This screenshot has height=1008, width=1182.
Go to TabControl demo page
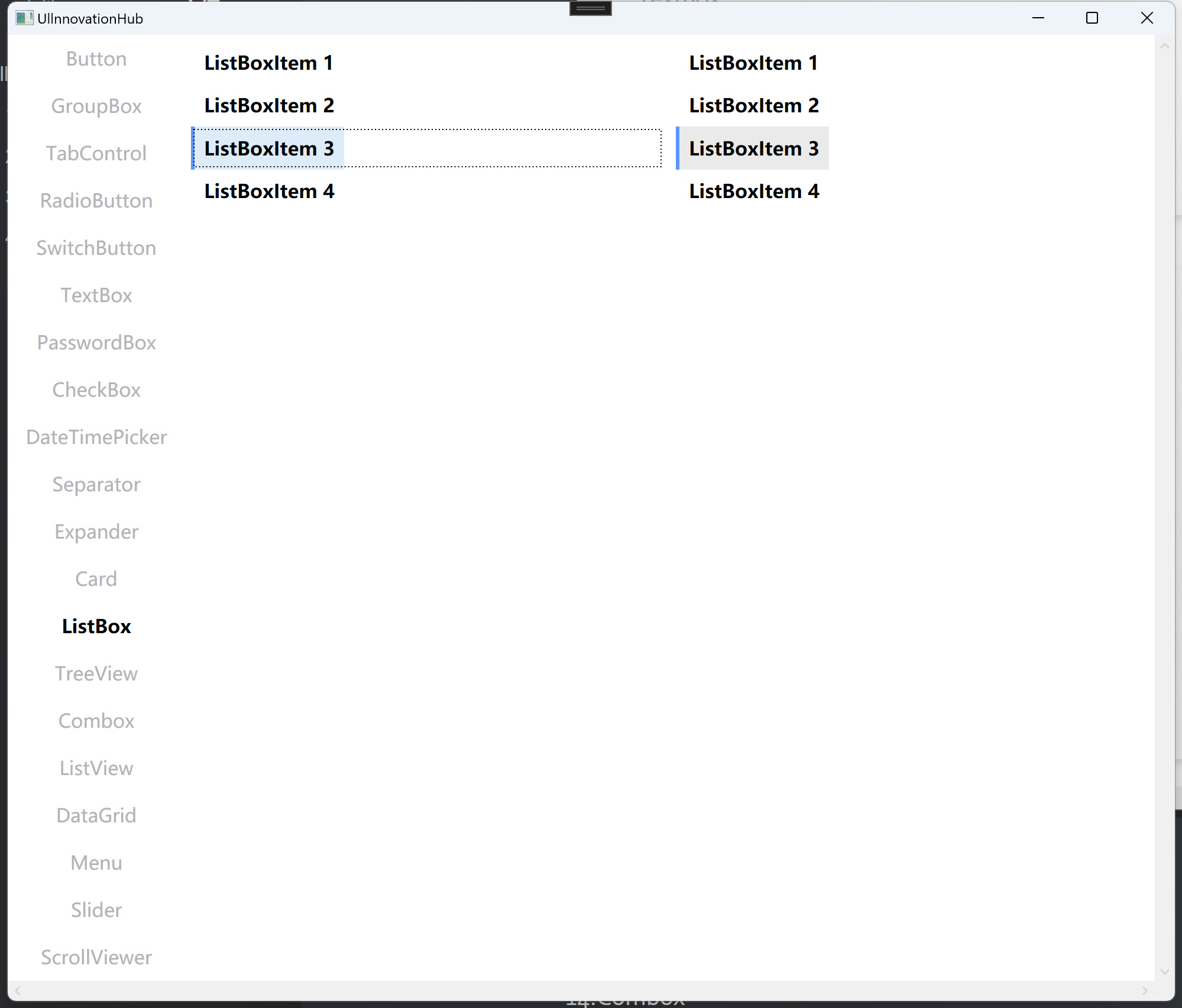96,153
